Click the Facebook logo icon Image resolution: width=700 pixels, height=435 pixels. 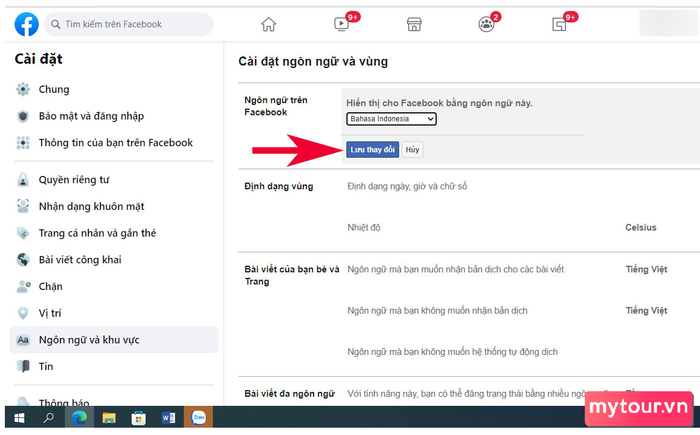click(26, 24)
